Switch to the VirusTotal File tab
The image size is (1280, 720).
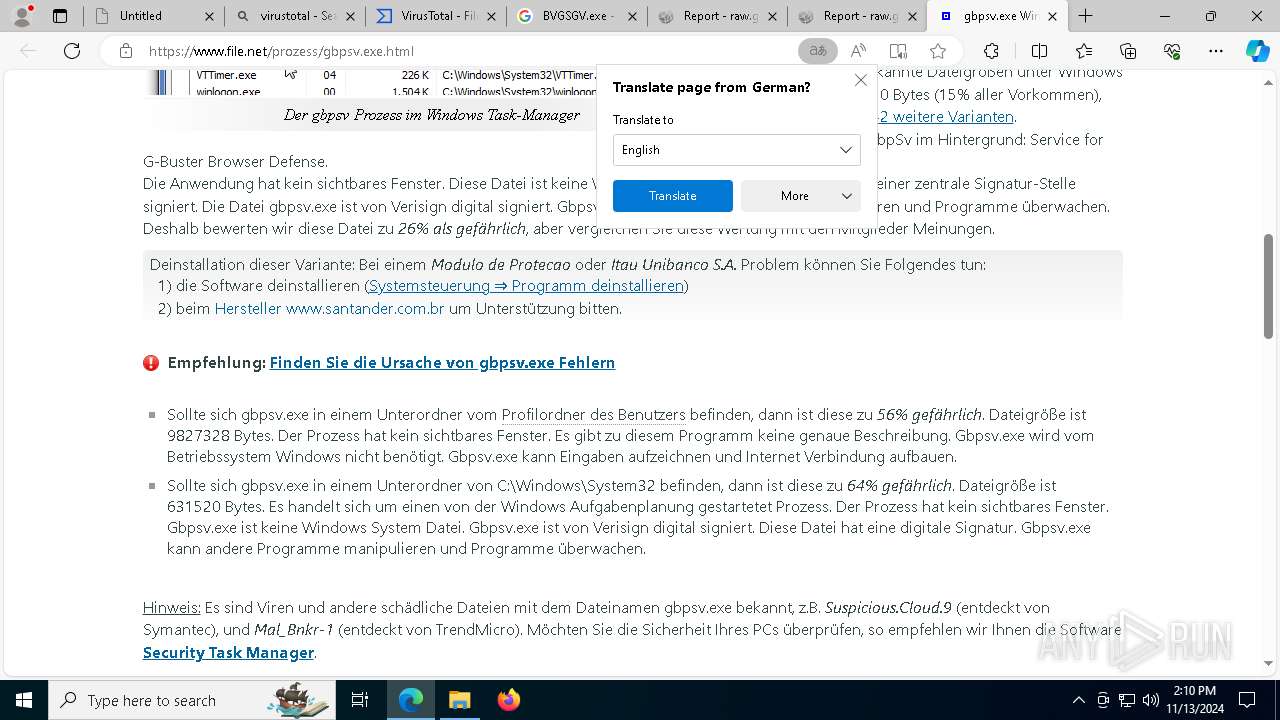pos(435,16)
